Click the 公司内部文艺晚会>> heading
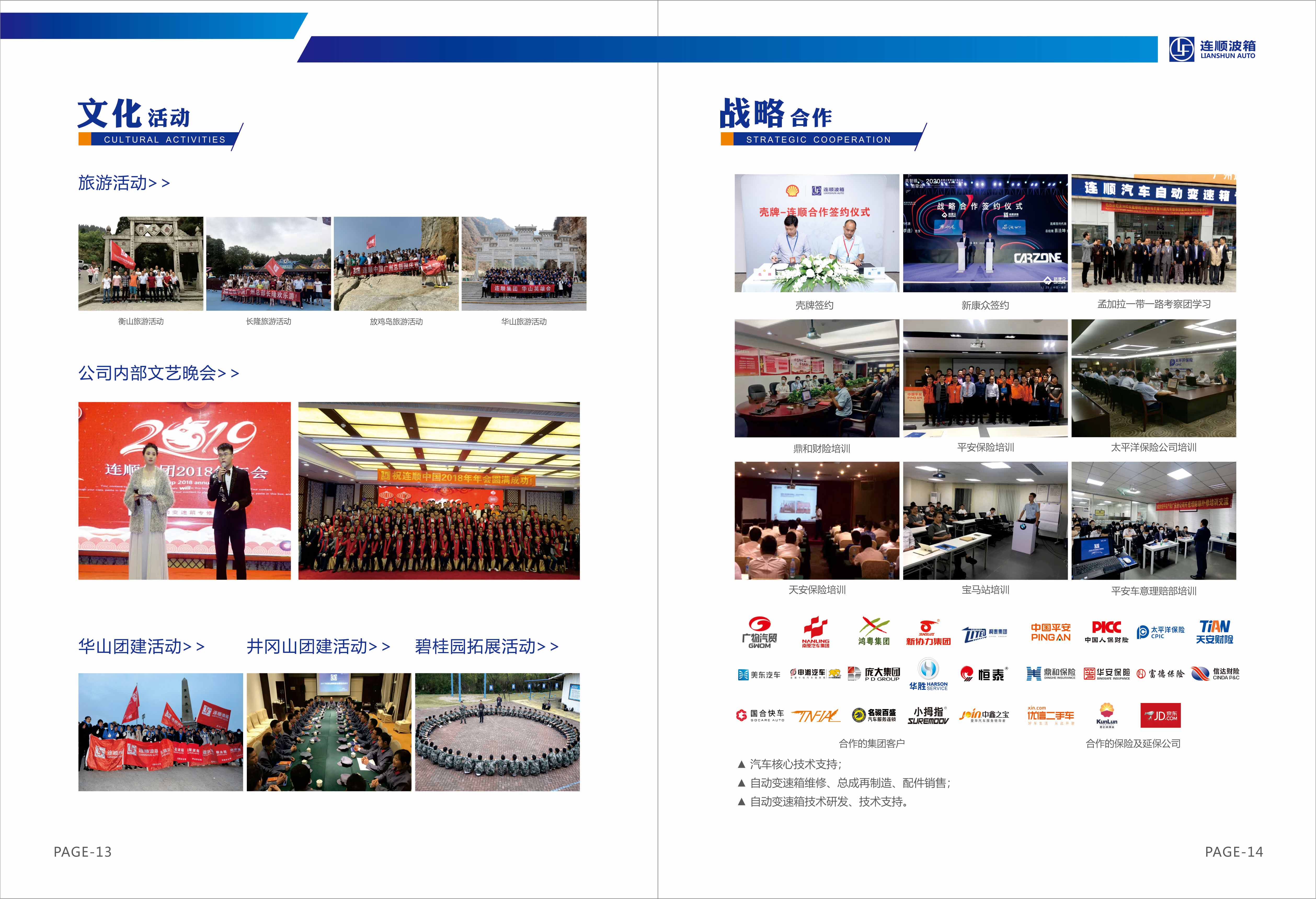Image resolution: width=1316 pixels, height=899 pixels. pyautogui.click(x=159, y=373)
